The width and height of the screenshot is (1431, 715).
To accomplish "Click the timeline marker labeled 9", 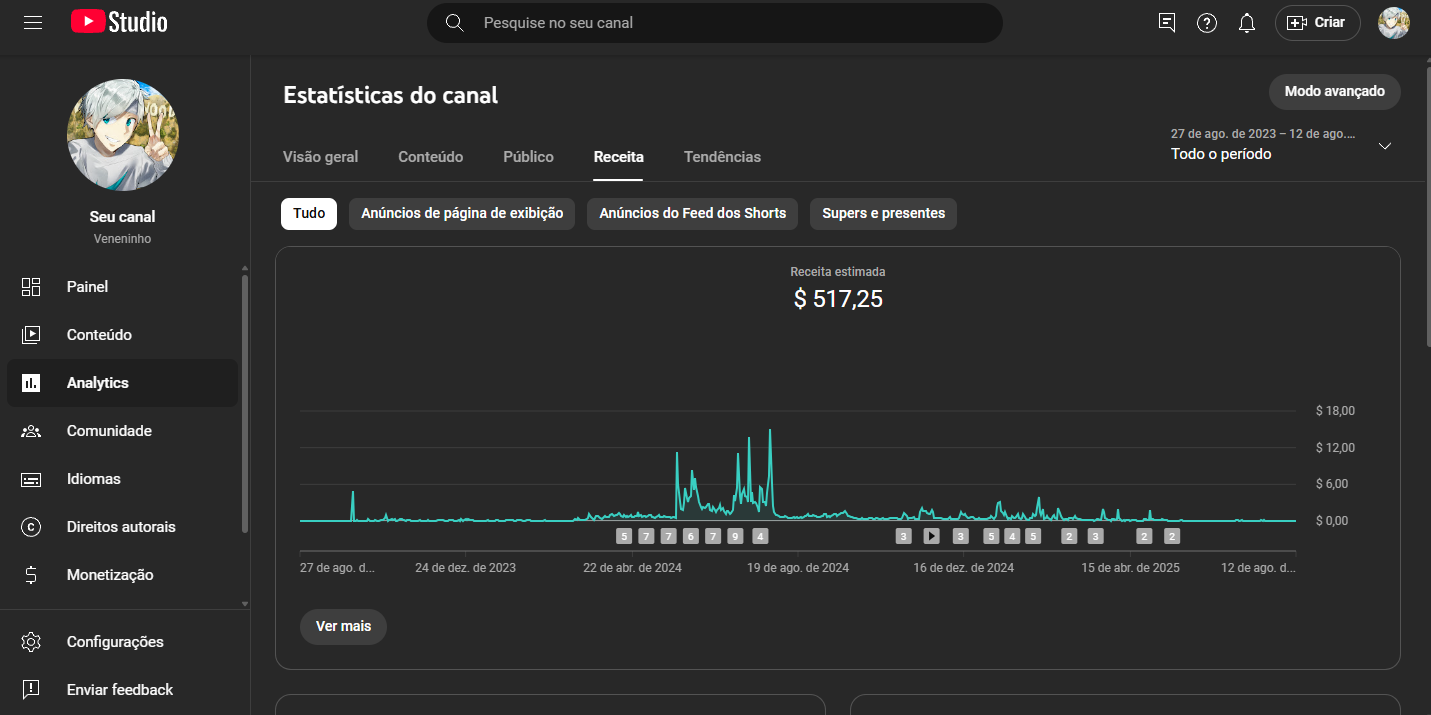I will click(x=736, y=536).
